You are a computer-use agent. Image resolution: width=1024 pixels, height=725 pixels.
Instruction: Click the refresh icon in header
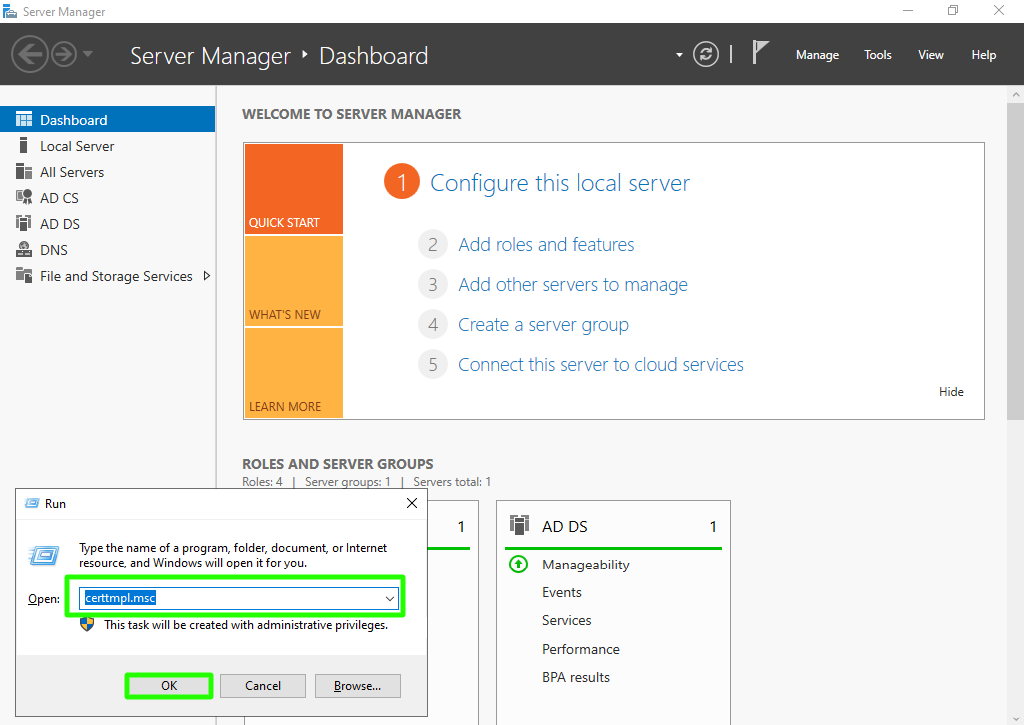point(706,54)
